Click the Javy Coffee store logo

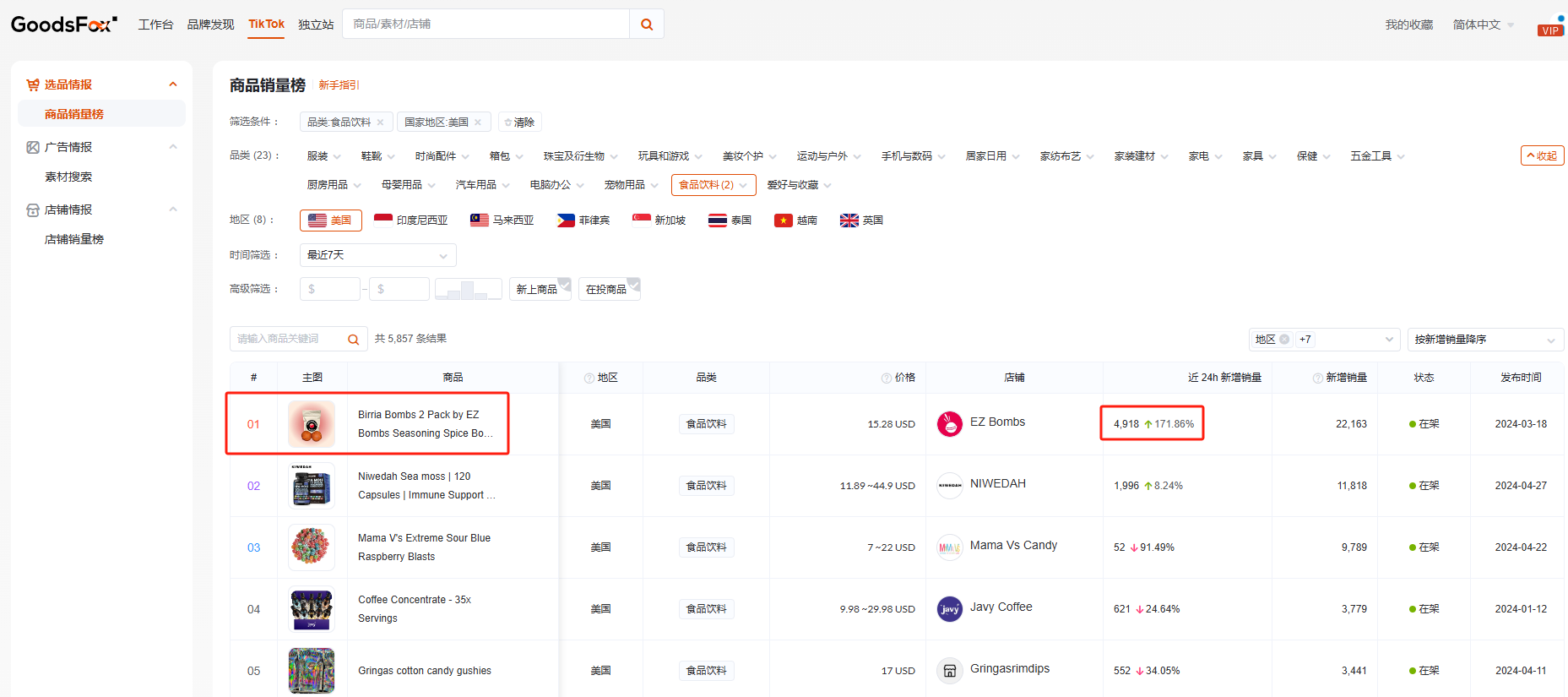950,609
